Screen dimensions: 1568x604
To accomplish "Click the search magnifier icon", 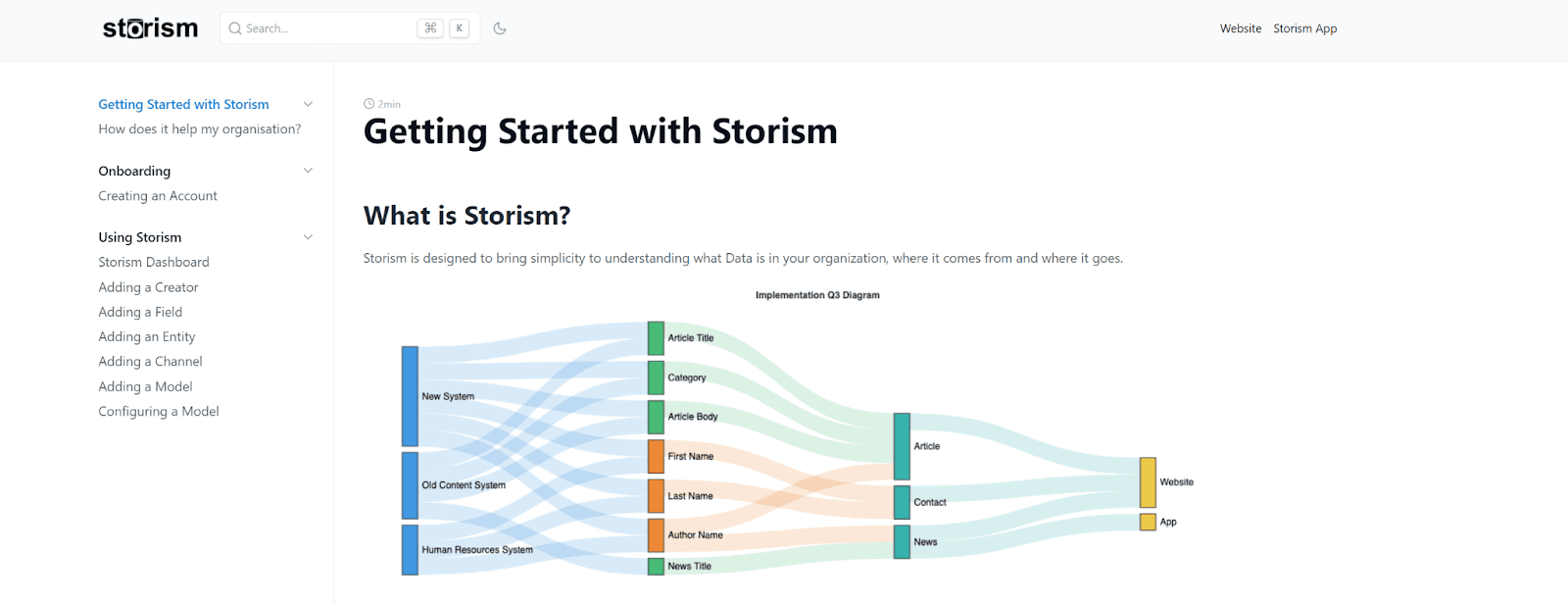I will (x=235, y=28).
